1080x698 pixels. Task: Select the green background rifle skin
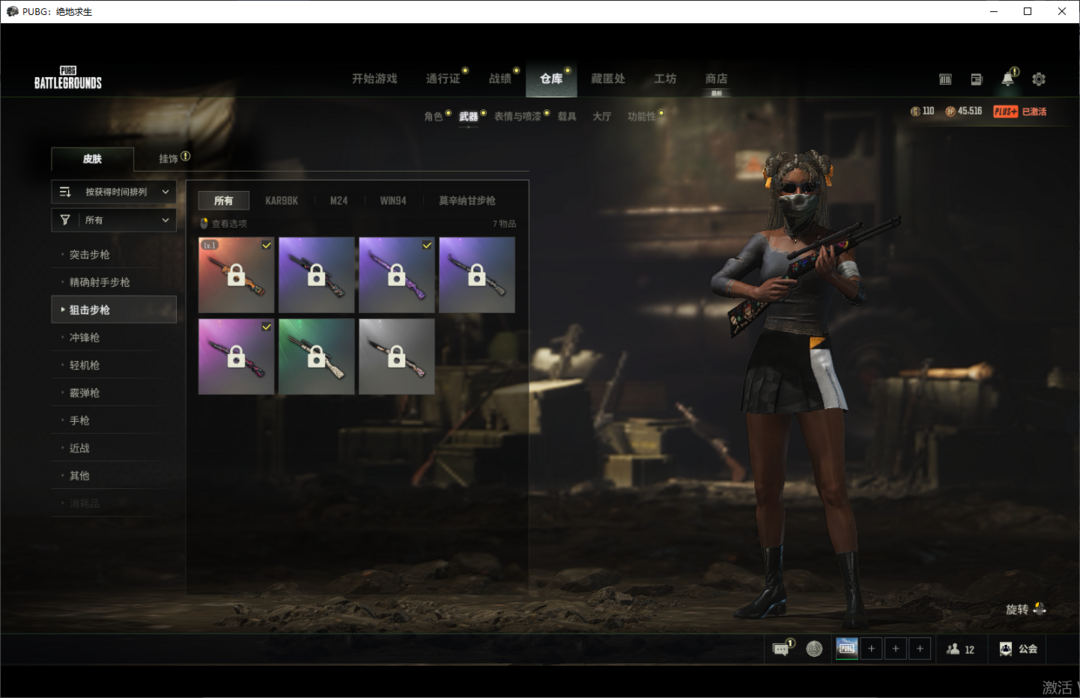pyautogui.click(x=316, y=356)
